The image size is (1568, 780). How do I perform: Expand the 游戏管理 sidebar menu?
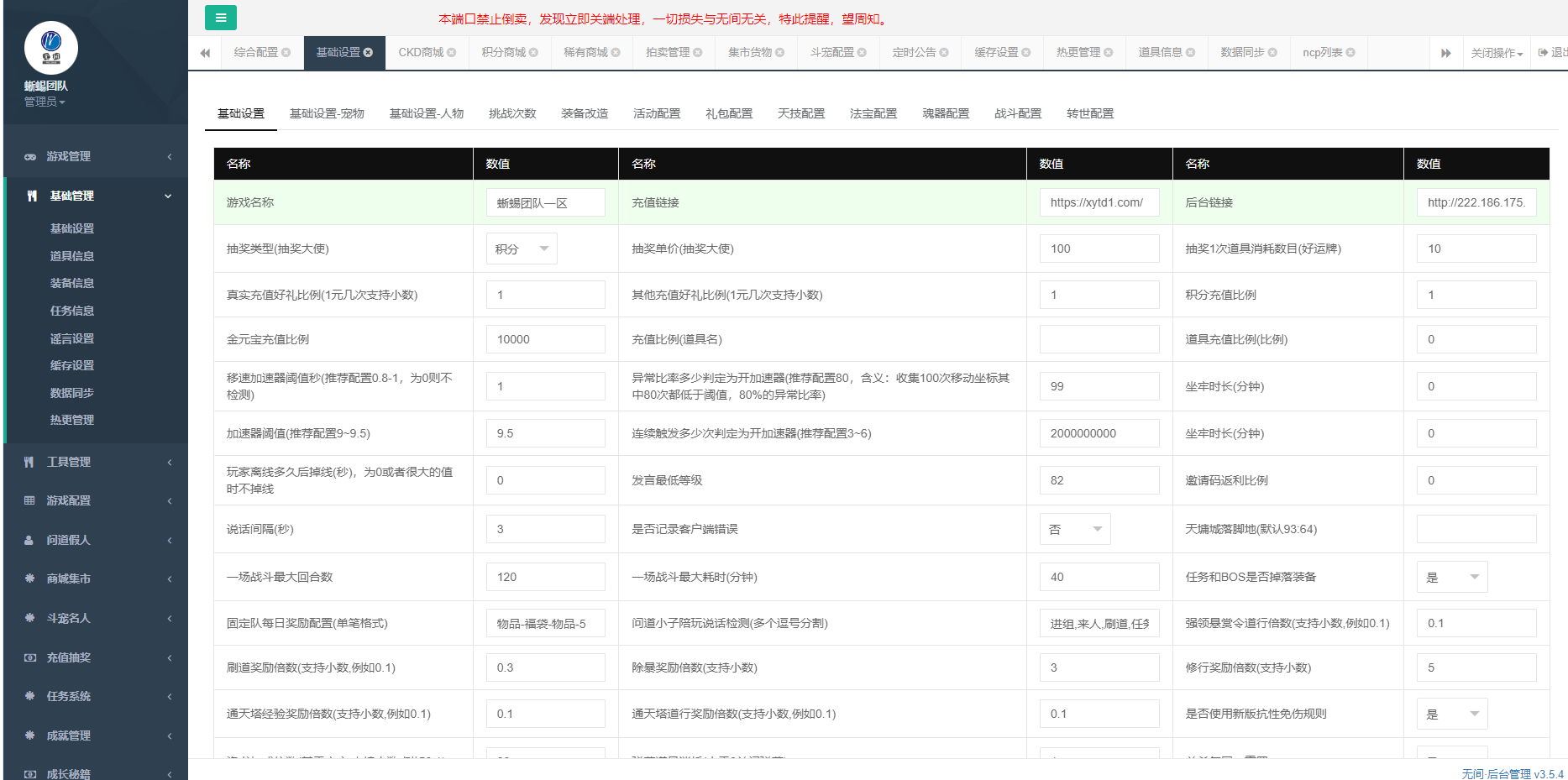pyautogui.click(x=97, y=156)
